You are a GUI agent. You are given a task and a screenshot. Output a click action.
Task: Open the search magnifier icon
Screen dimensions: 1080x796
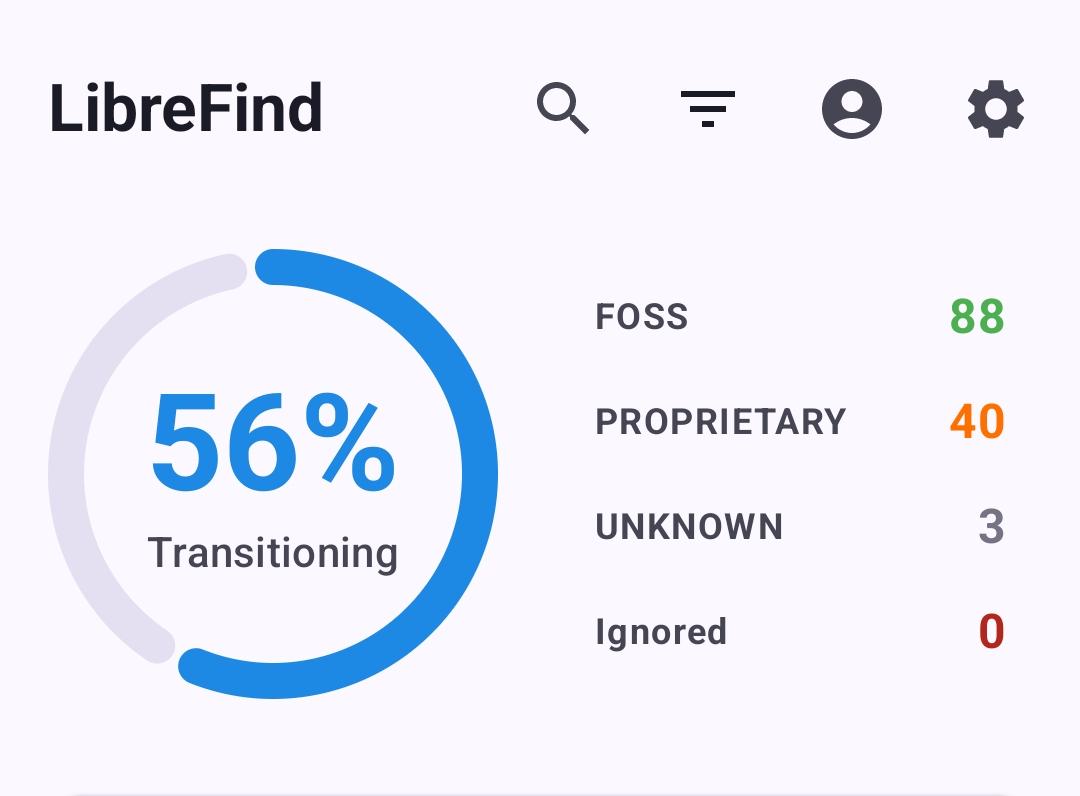click(x=563, y=108)
